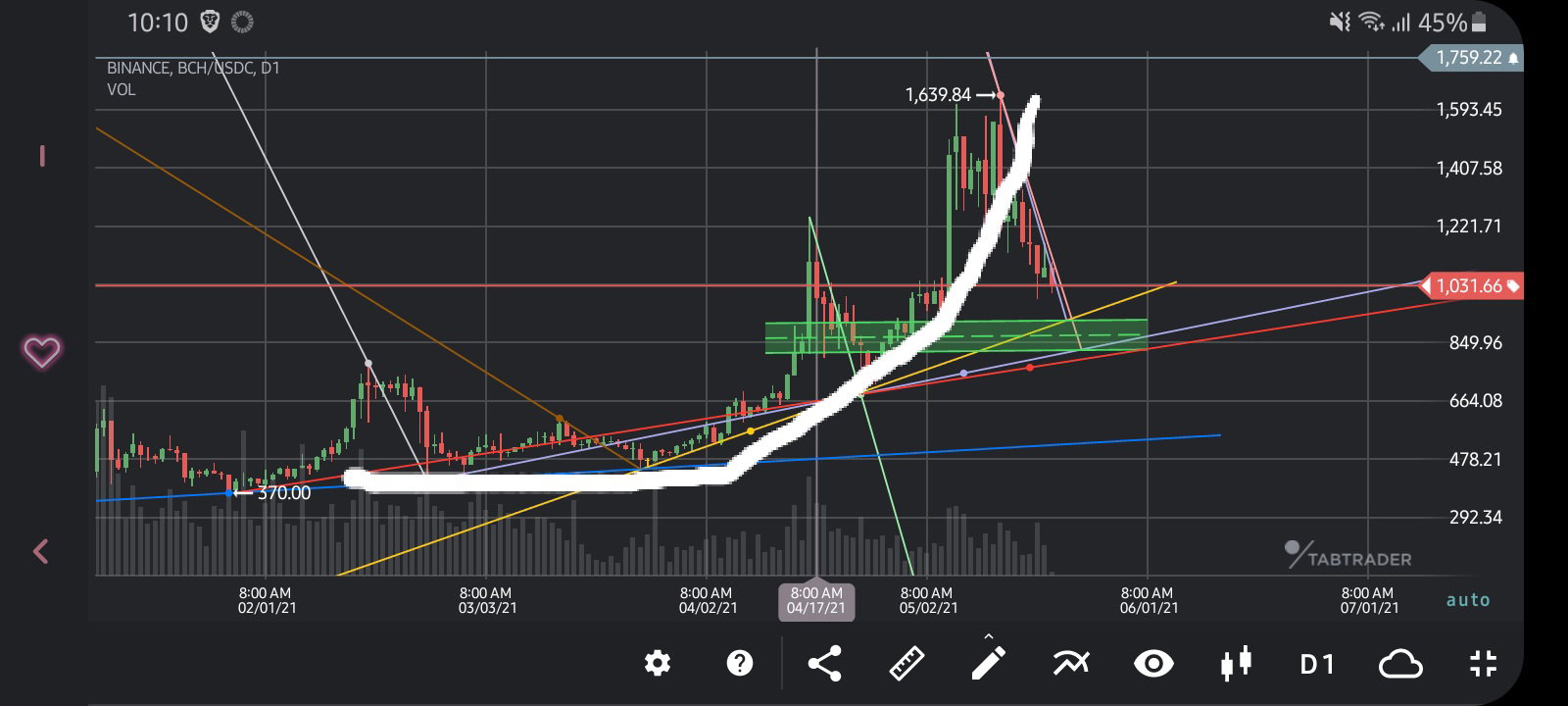The height and width of the screenshot is (706, 1568).
Task: Tap the VOL indicator label
Action: click(x=122, y=89)
